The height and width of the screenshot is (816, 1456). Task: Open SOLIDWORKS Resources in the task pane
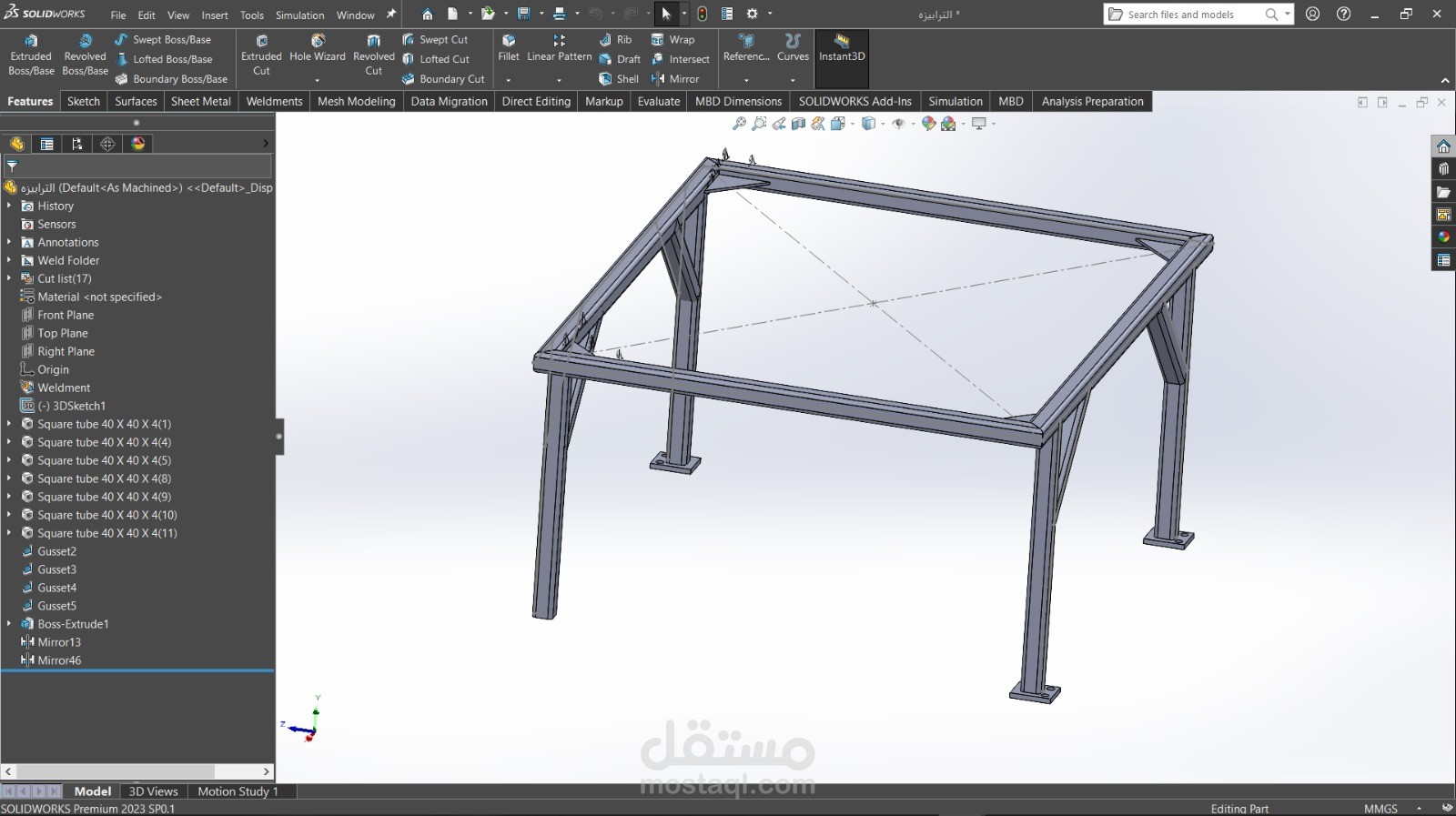click(x=1443, y=146)
